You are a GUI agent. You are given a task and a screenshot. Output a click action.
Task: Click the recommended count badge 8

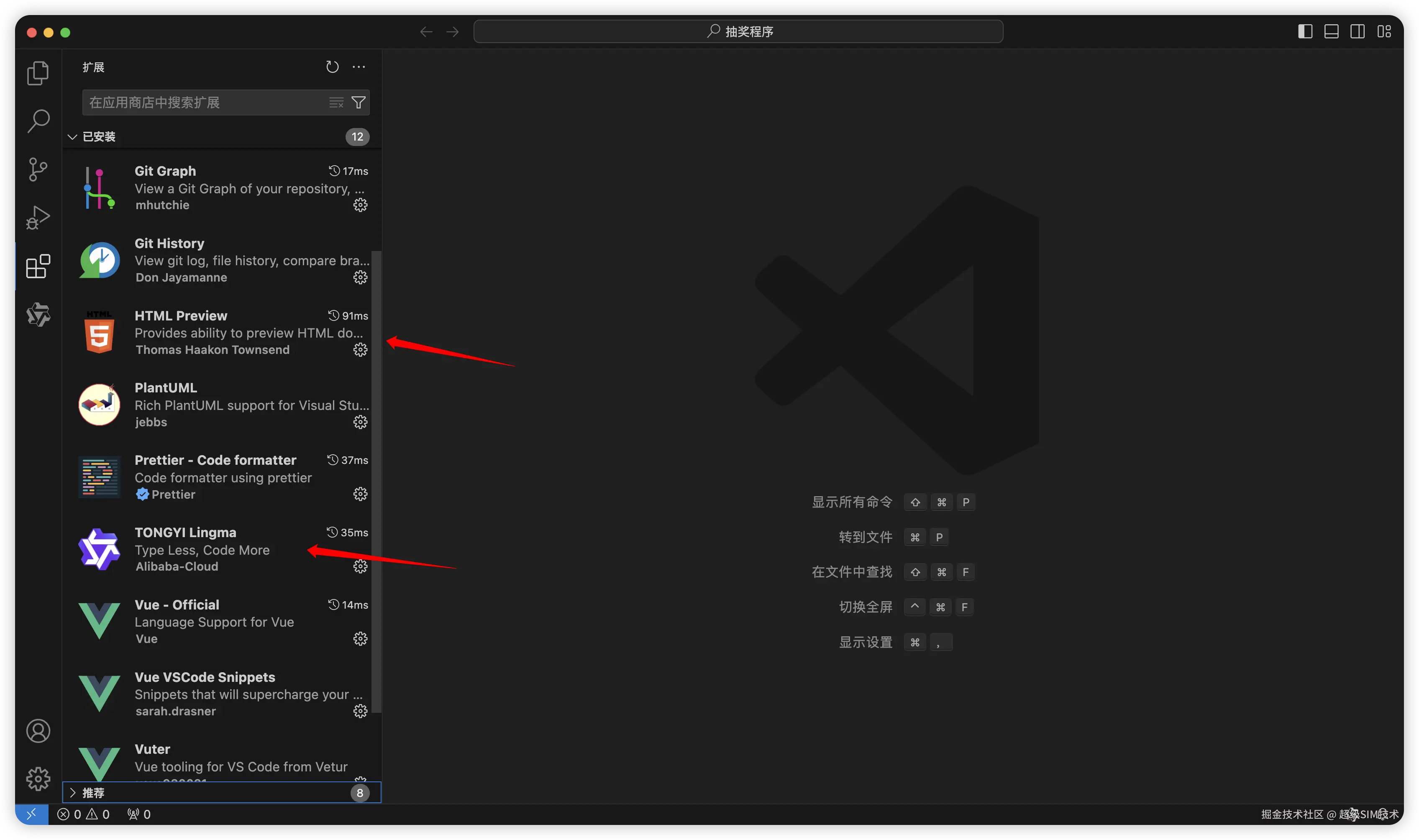click(360, 792)
